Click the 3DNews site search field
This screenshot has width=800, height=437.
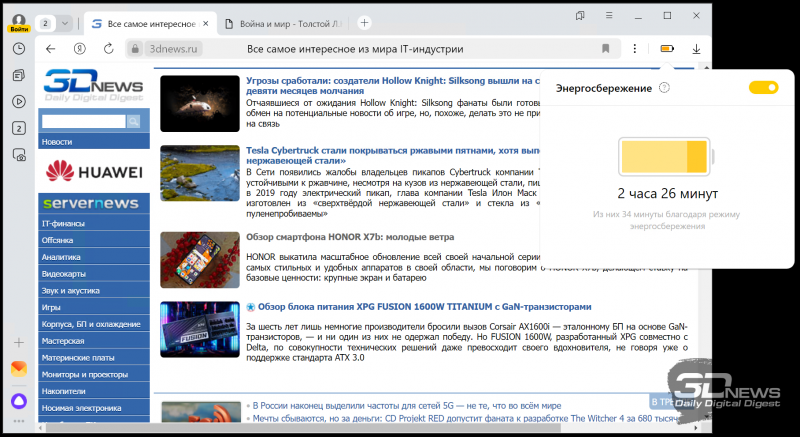[x=82, y=121]
